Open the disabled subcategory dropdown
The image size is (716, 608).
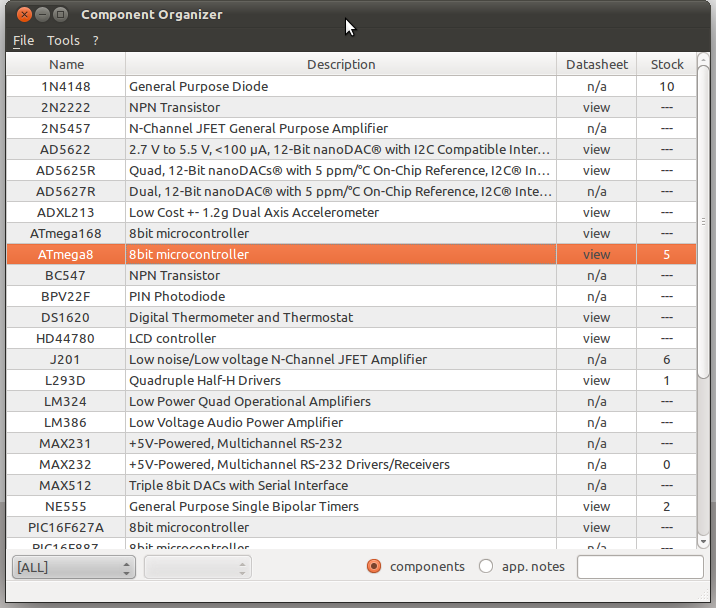coord(198,567)
